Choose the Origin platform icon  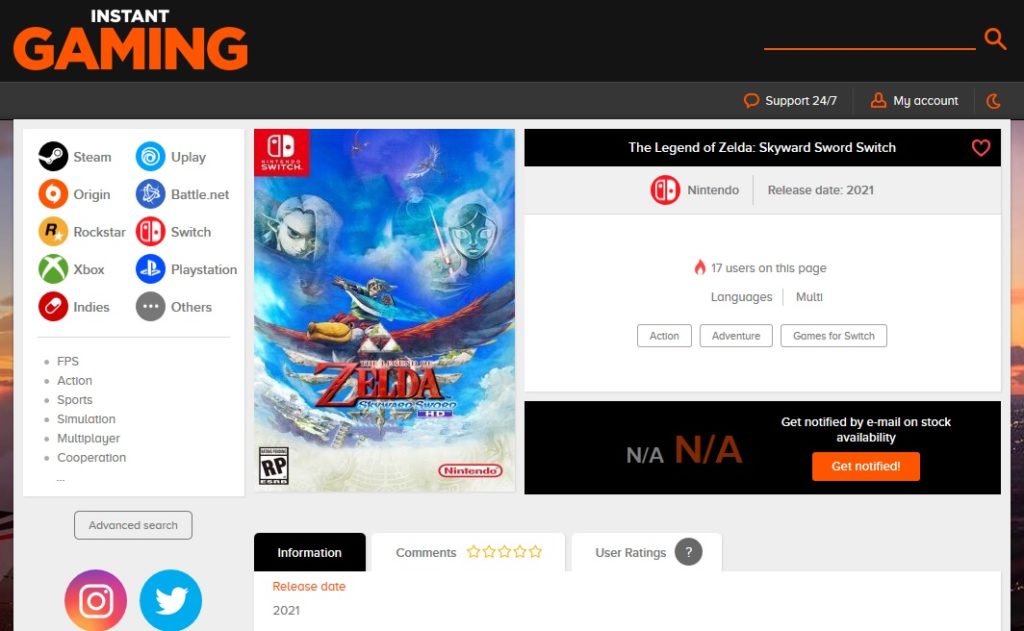53,194
